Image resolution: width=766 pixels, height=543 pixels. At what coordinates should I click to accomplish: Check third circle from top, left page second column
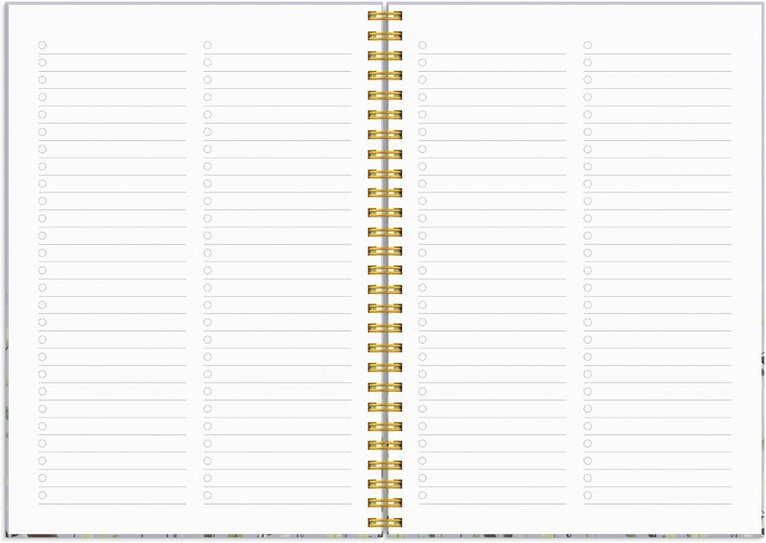pyautogui.click(x=208, y=80)
